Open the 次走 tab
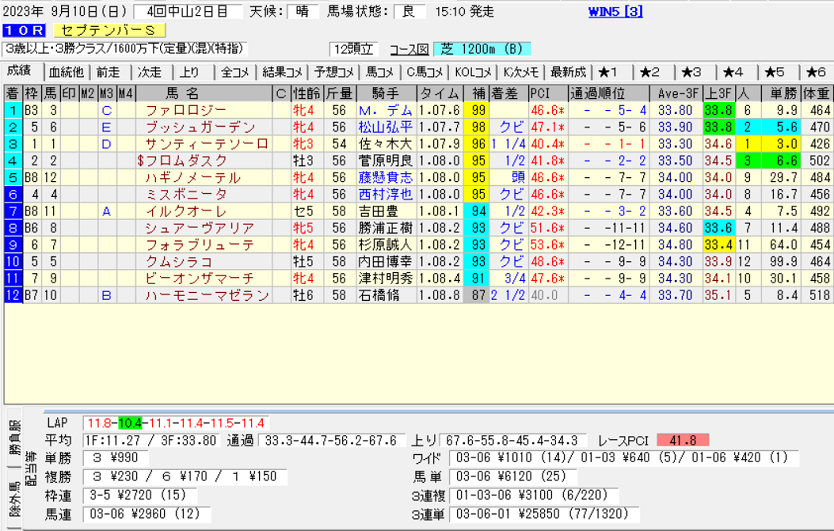 (149, 72)
